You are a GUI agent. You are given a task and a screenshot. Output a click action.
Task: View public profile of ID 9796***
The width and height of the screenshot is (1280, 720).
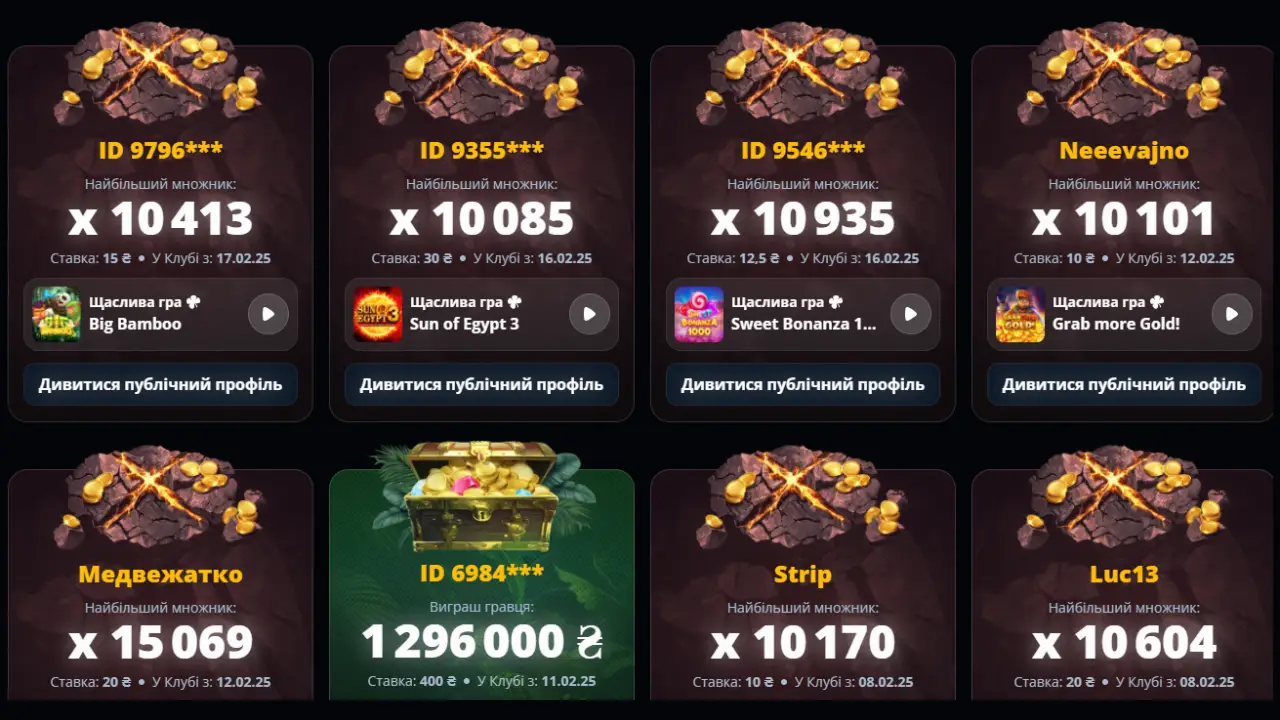pyautogui.click(x=161, y=385)
